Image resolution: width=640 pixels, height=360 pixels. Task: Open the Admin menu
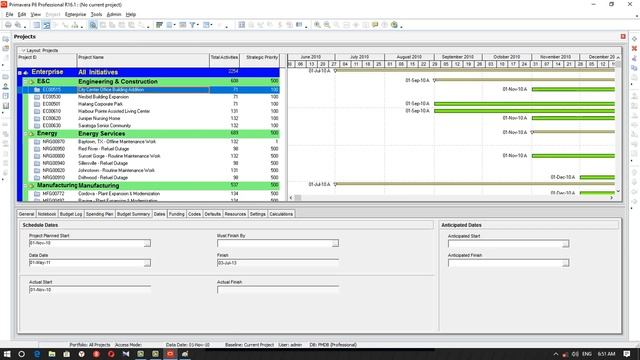pyautogui.click(x=114, y=14)
